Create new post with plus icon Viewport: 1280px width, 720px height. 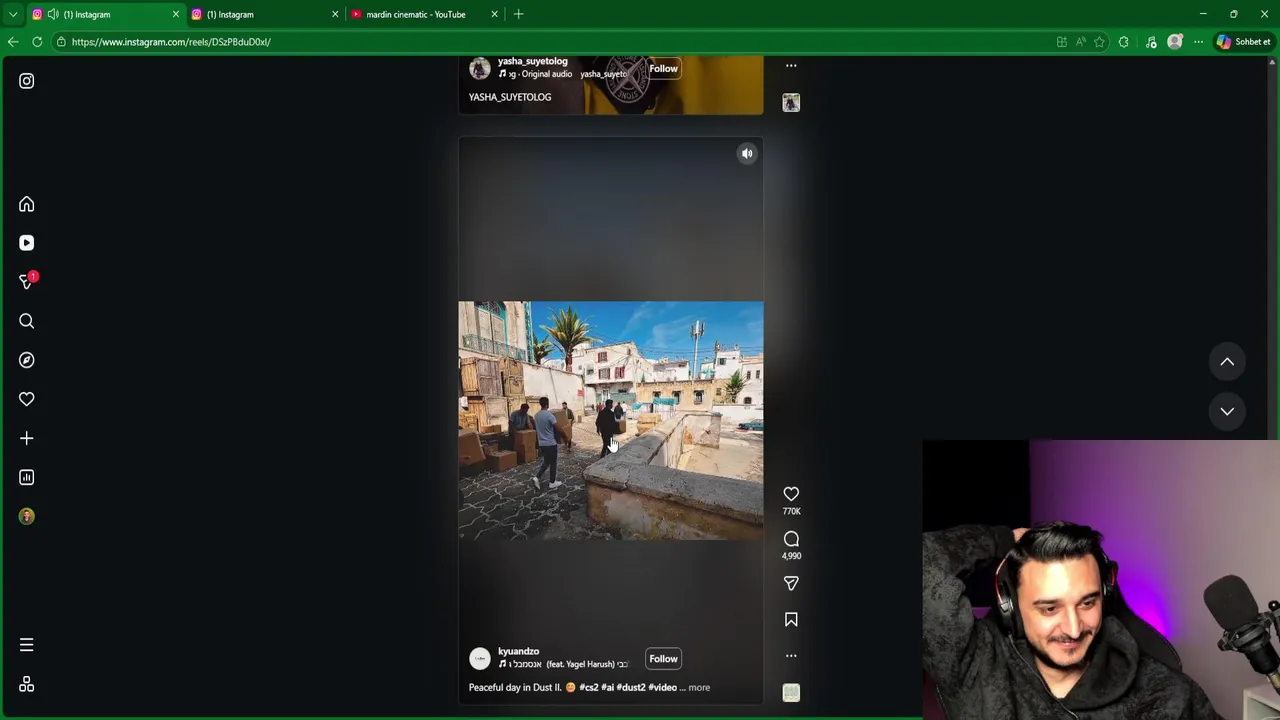click(27, 438)
